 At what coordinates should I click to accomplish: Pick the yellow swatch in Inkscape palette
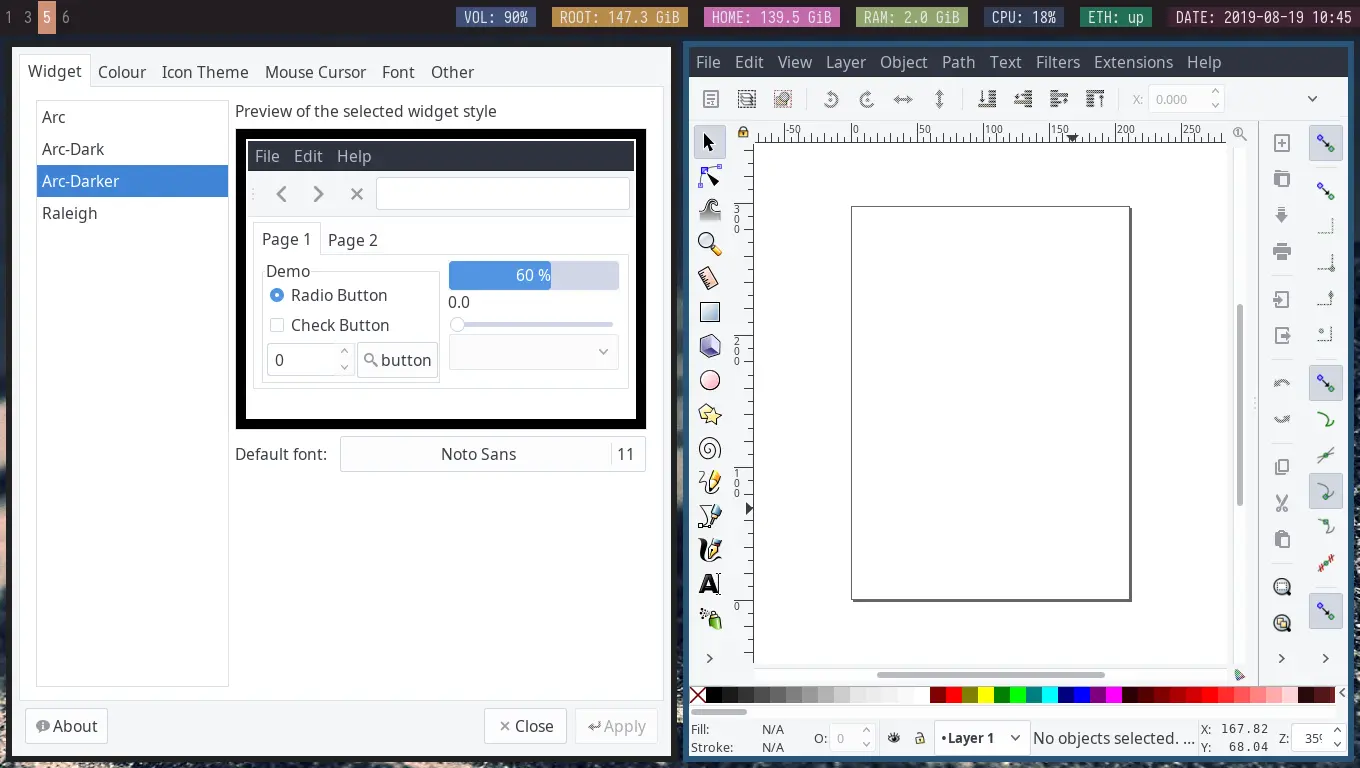(985, 695)
